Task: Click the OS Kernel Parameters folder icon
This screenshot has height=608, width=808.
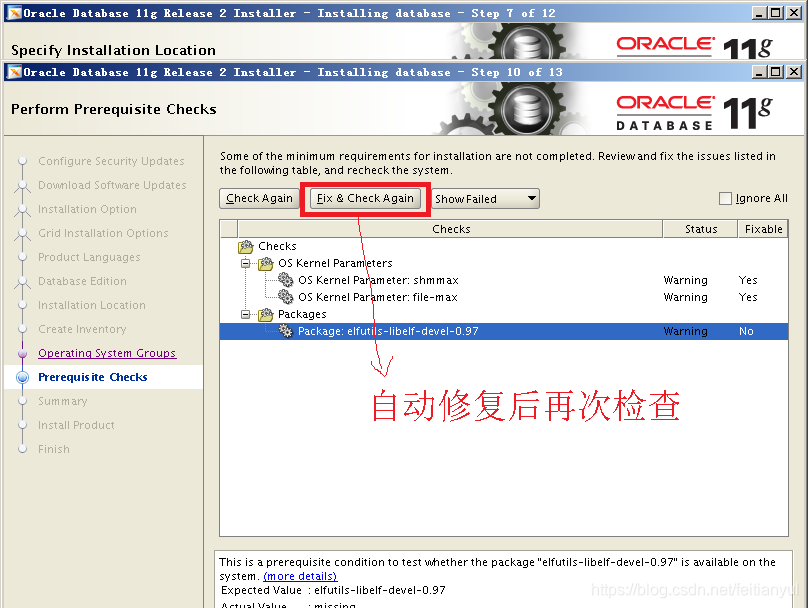Action: (x=266, y=264)
